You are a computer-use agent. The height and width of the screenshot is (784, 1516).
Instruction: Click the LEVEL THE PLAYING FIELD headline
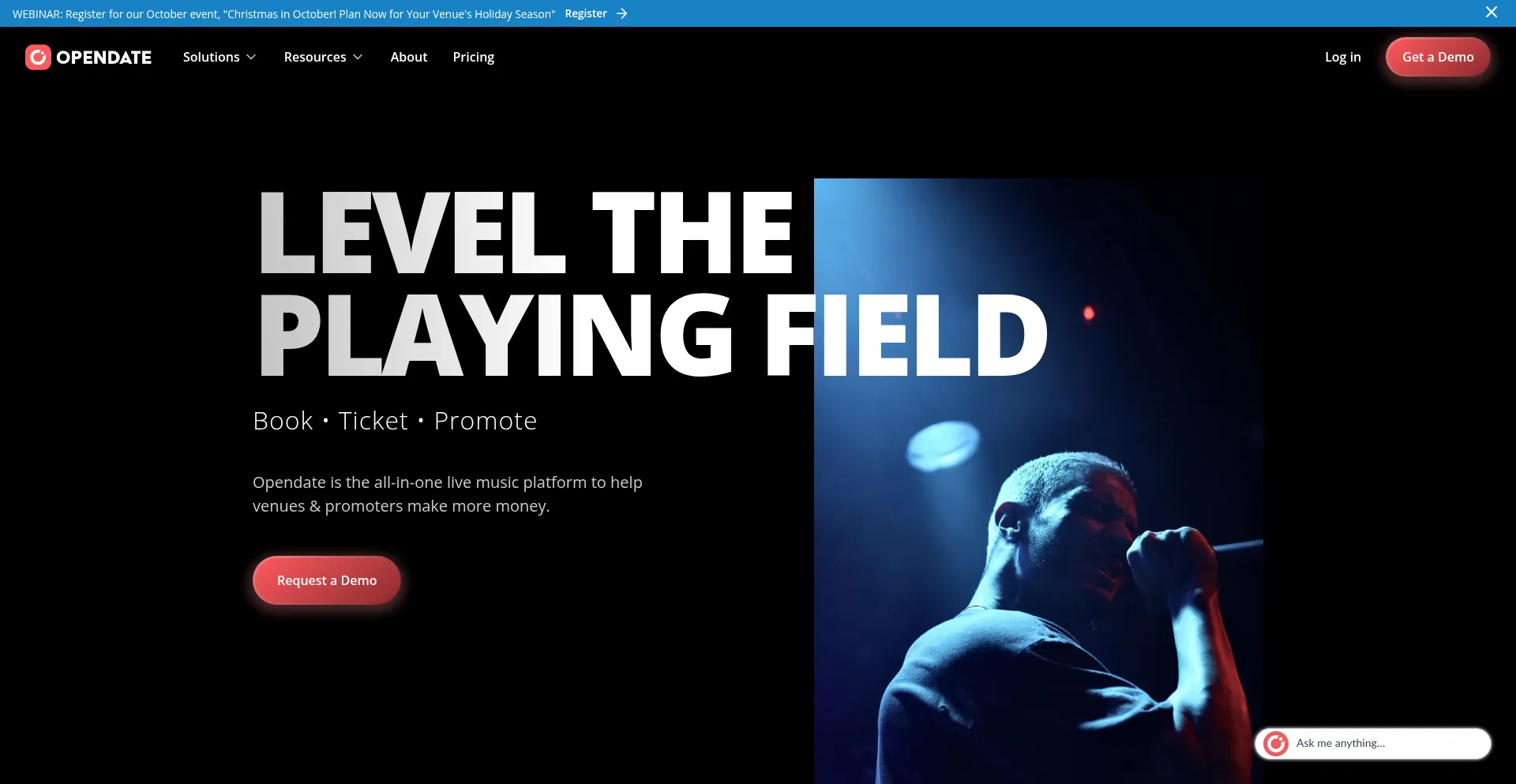coord(654,283)
